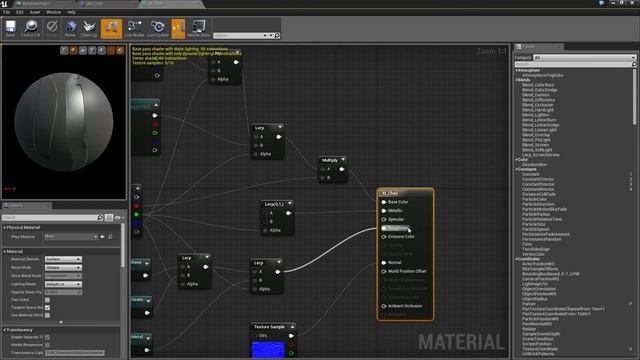Open the Material Domain dropdown

tap(63, 259)
